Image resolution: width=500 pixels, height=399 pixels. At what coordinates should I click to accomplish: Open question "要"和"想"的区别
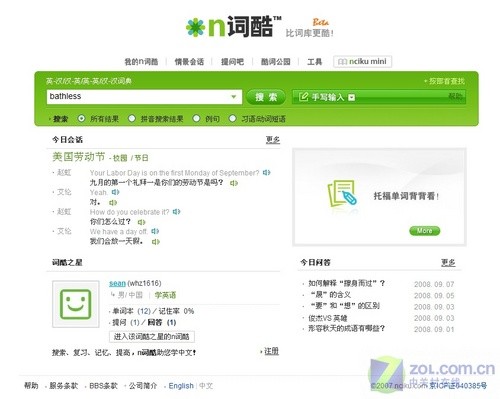click(x=345, y=306)
